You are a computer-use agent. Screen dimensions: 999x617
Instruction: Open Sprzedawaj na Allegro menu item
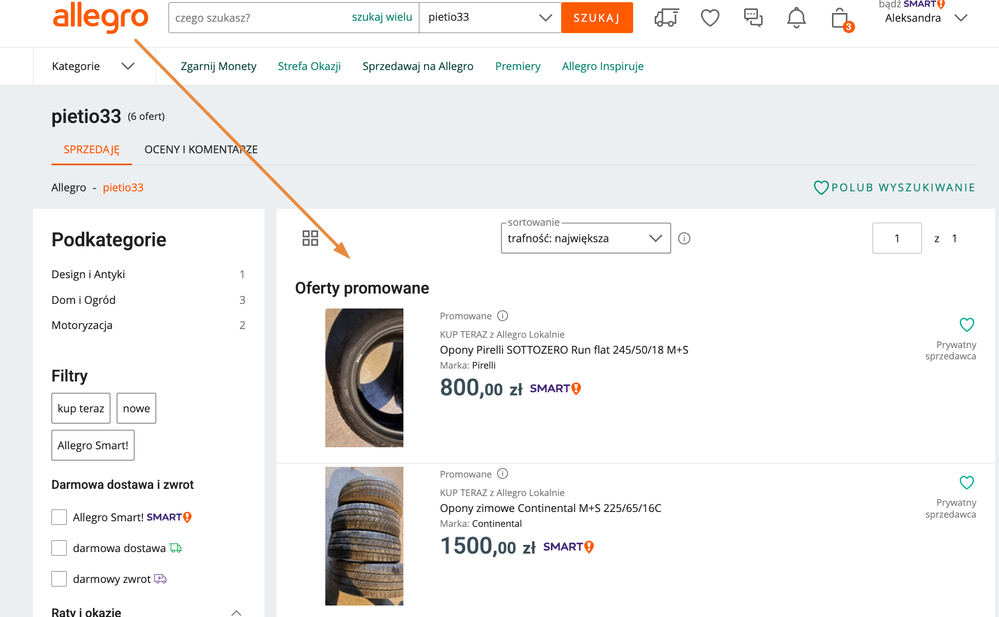pos(418,66)
